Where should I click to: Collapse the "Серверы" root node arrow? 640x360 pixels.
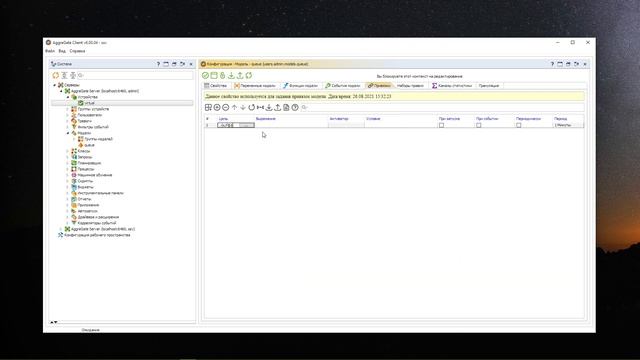55,85
